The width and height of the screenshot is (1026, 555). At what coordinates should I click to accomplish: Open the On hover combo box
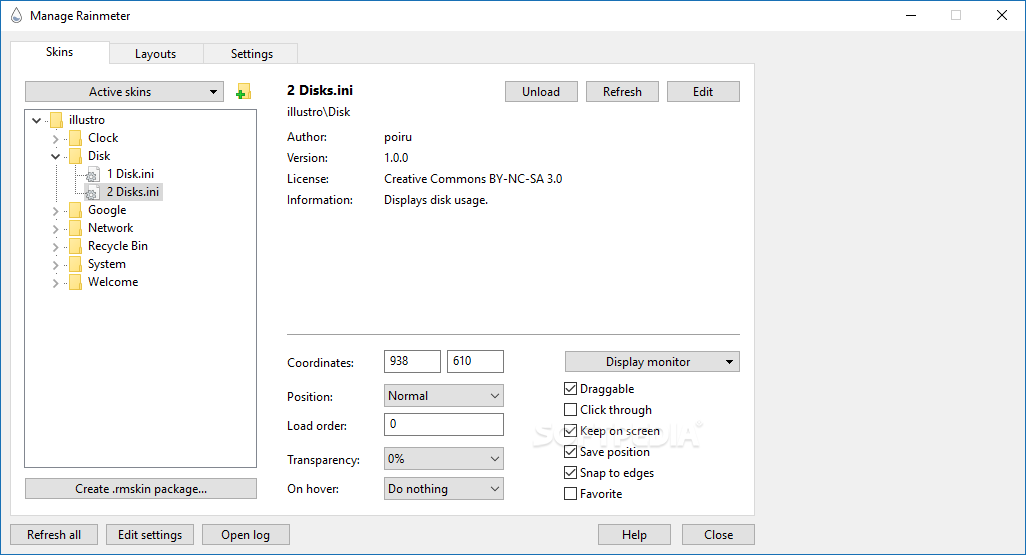444,489
